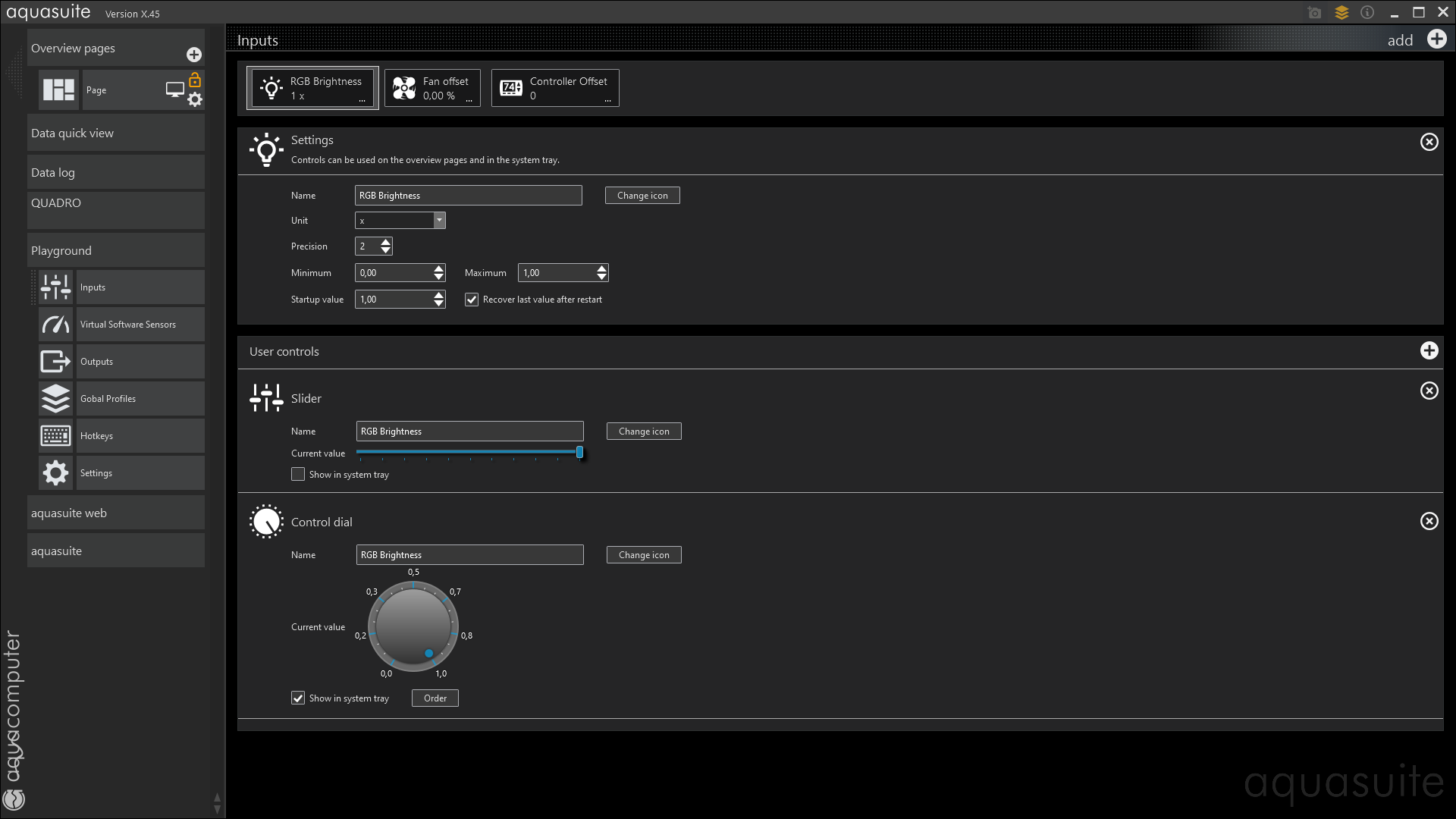This screenshot has width=1456, height=819.
Task: Click the add label at top right
Action: tap(1400, 40)
